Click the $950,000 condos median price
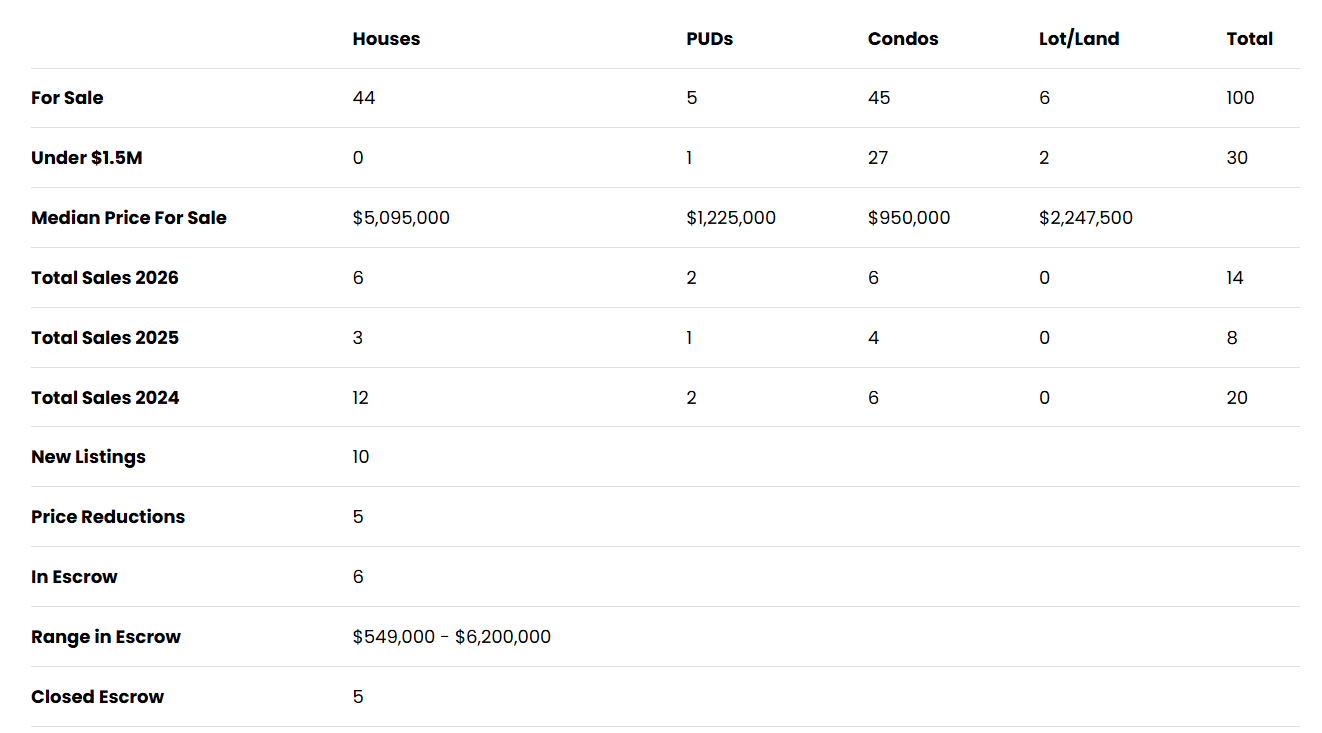 point(909,218)
